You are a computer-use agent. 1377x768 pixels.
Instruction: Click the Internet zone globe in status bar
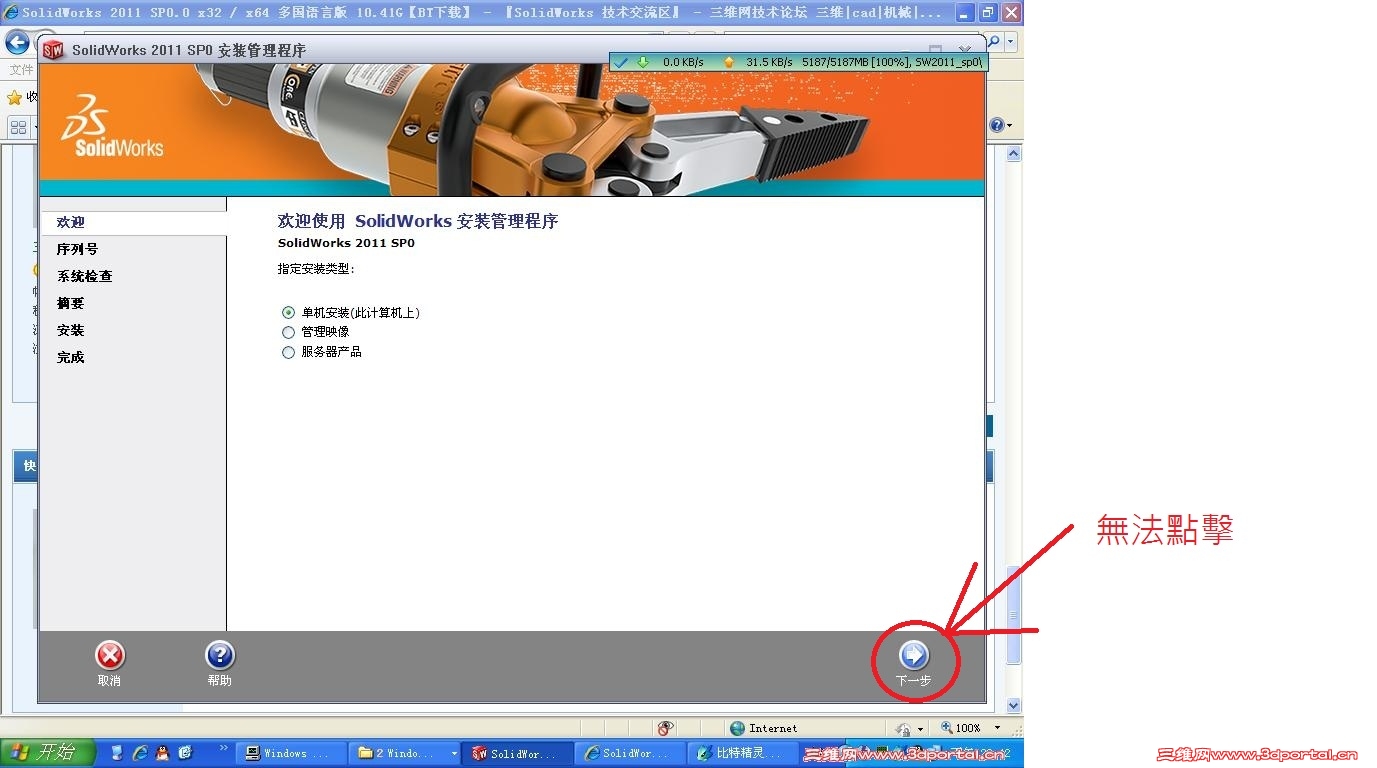click(738, 728)
